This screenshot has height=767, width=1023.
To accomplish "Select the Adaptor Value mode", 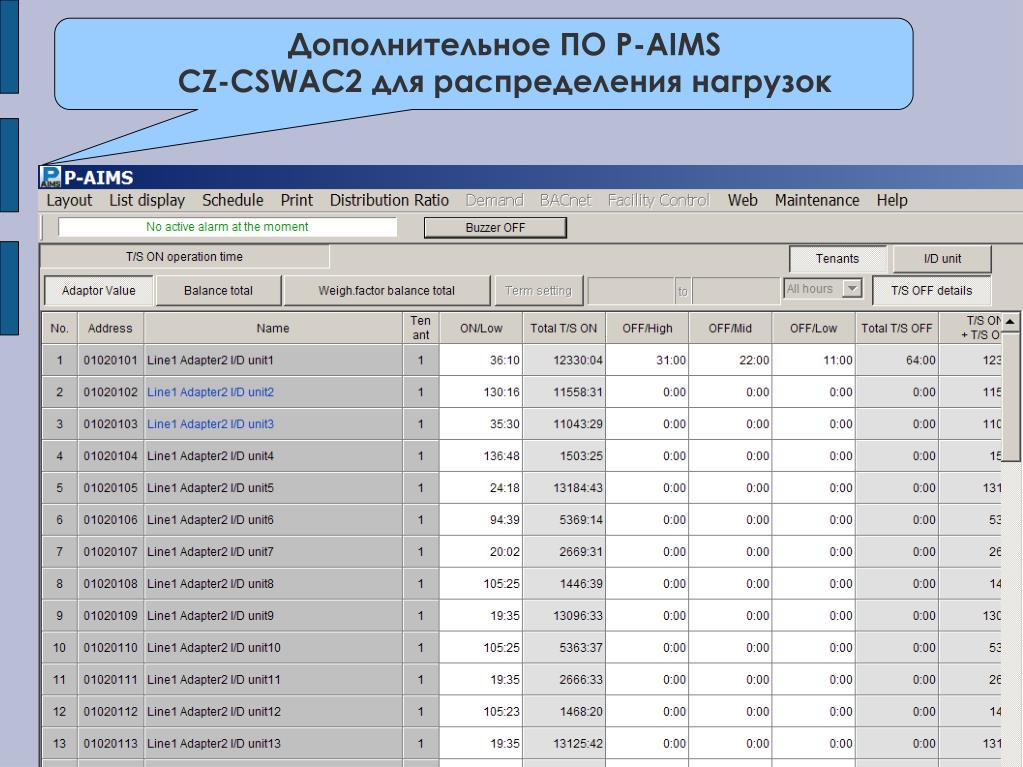I will pyautogui.click(x=99, y=291).
